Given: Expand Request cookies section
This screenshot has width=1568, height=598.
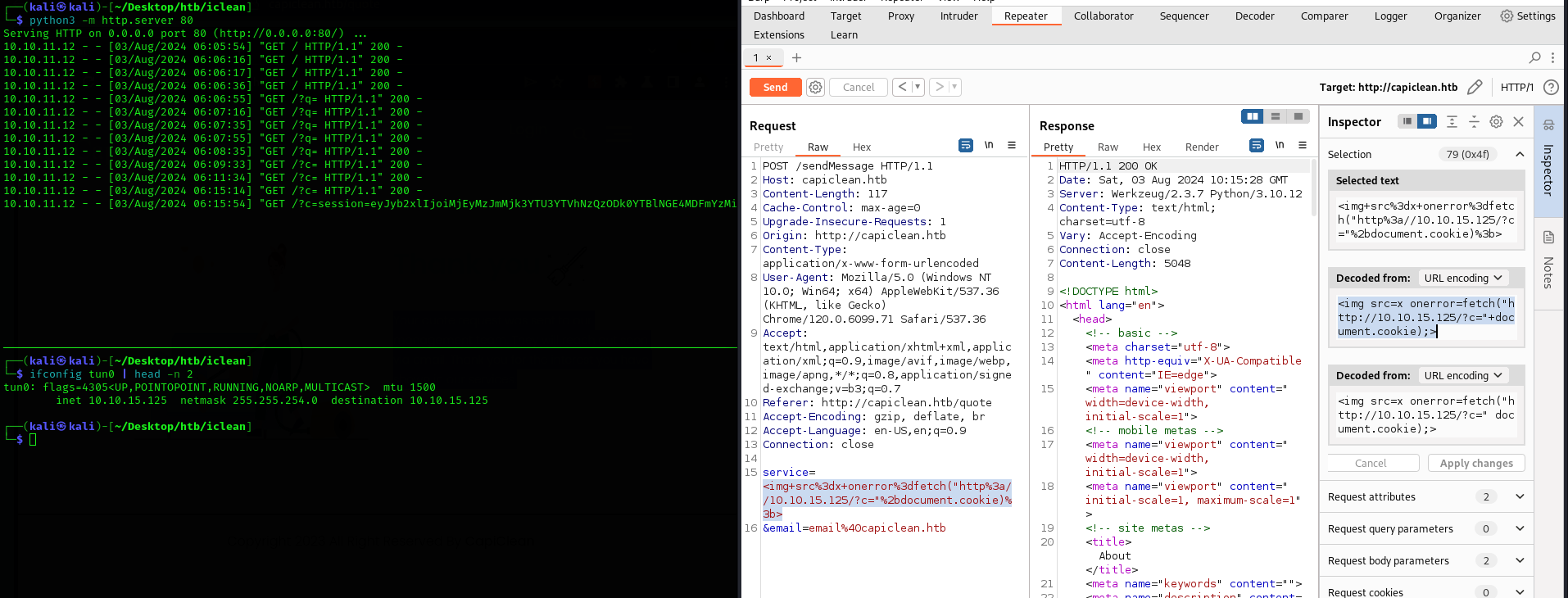Looking at the screenshot, I should coord(1520,591).
